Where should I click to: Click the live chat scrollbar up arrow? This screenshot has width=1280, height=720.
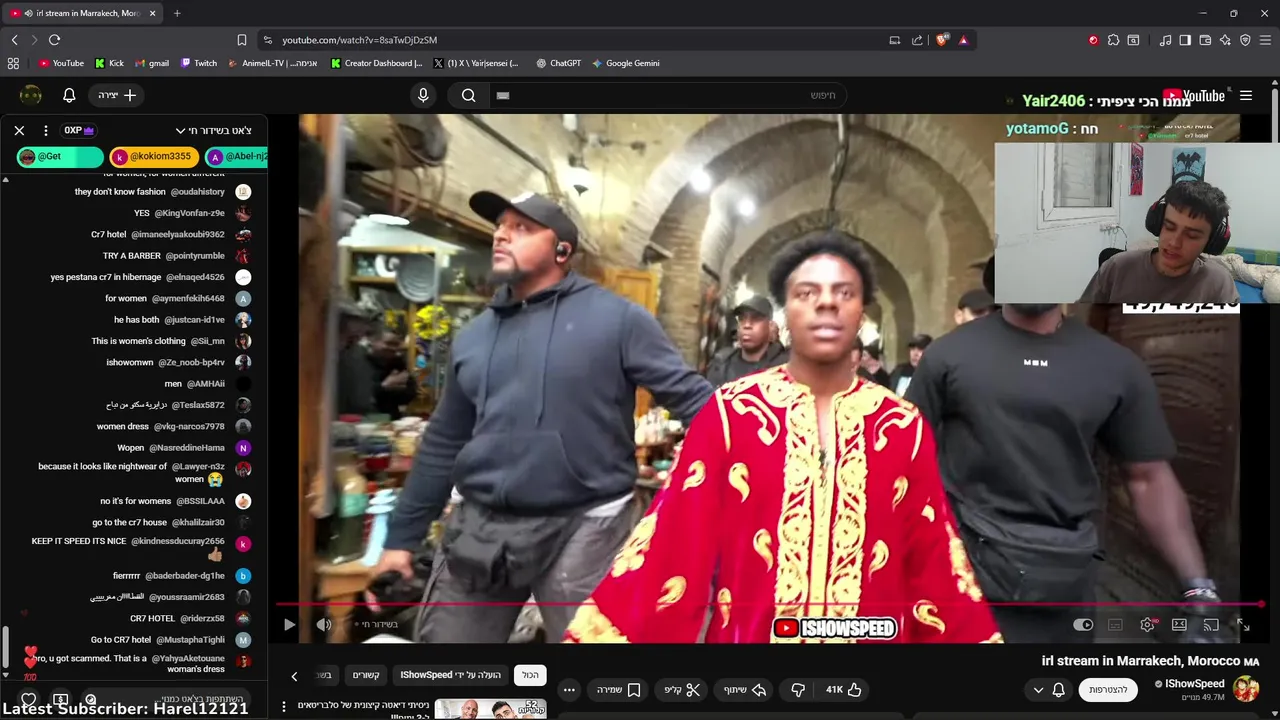(x=5, y=180)
